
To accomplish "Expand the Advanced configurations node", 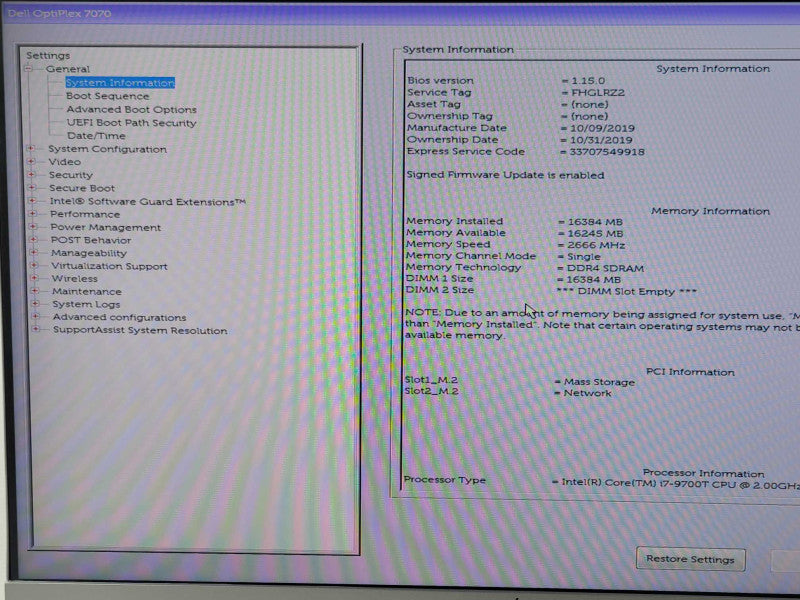I will point(36,316).
